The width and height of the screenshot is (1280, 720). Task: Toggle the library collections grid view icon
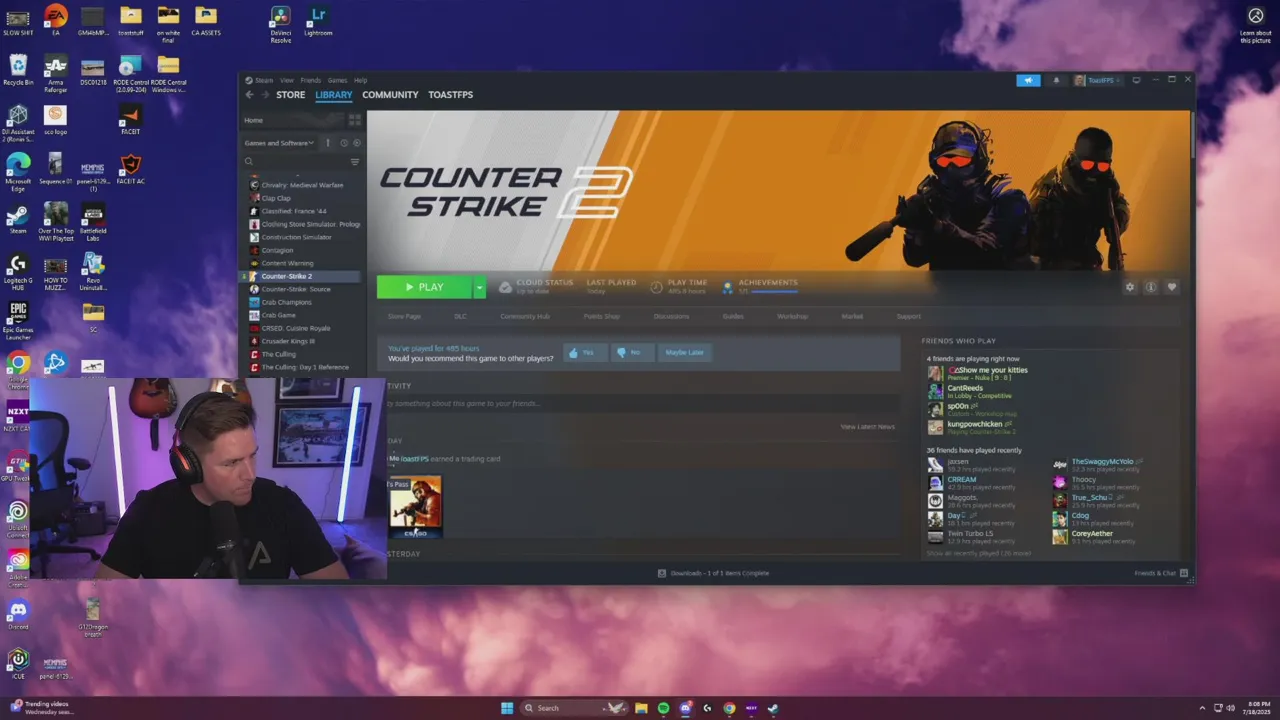click(354, 120)
